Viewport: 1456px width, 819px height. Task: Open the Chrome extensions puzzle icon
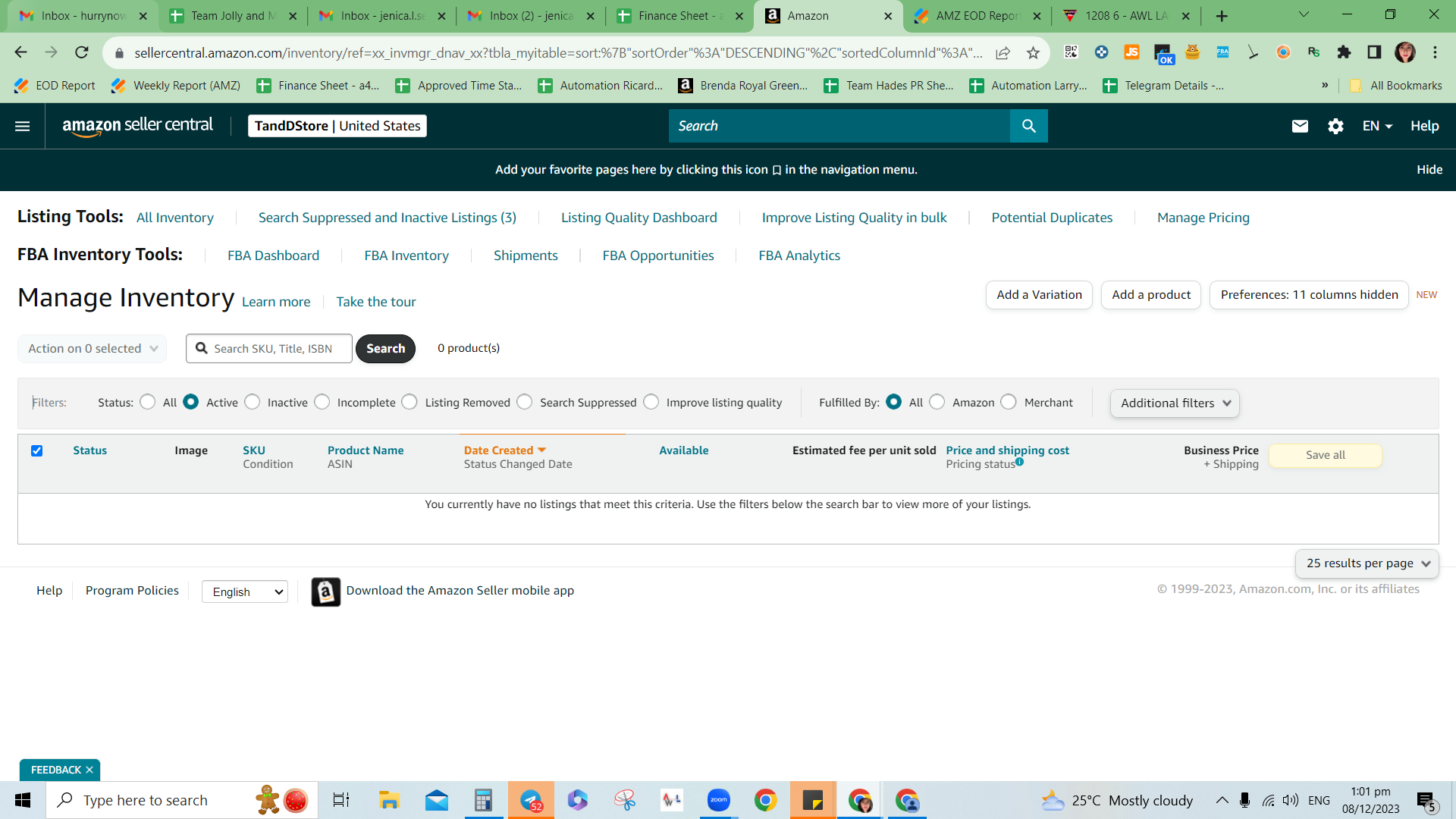click(1344, 52)
